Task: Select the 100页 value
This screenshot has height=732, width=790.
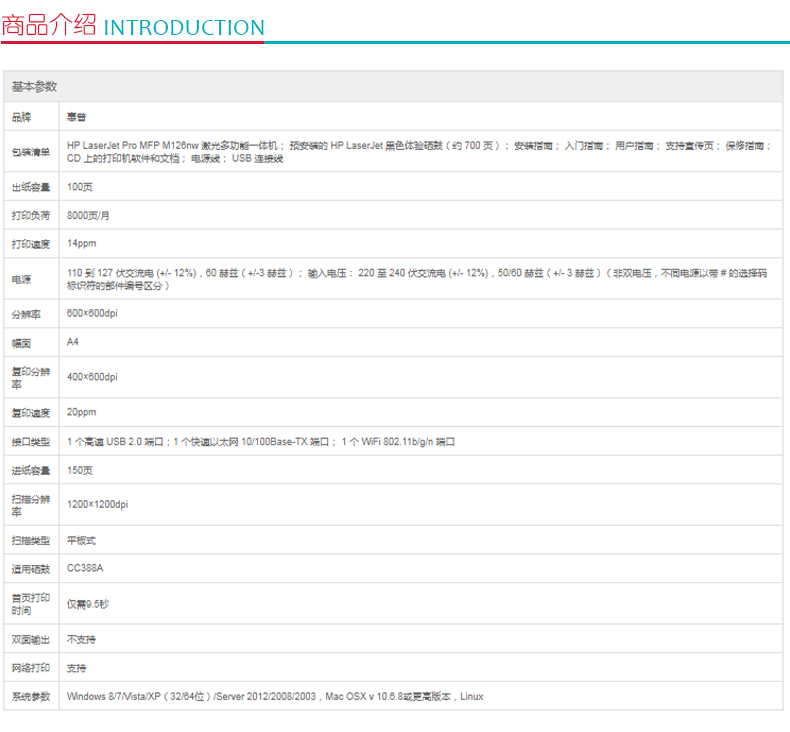Action: [80, 187]
